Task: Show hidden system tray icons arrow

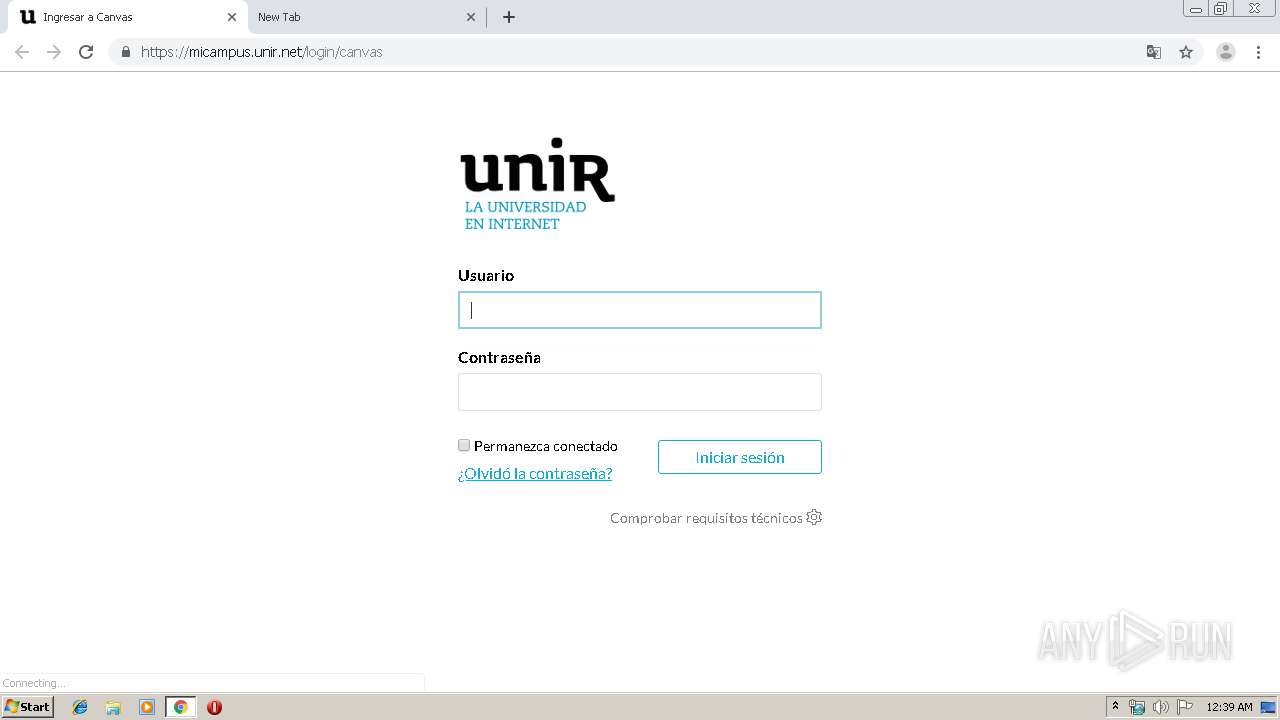Action: click(x=1116, y=707)
